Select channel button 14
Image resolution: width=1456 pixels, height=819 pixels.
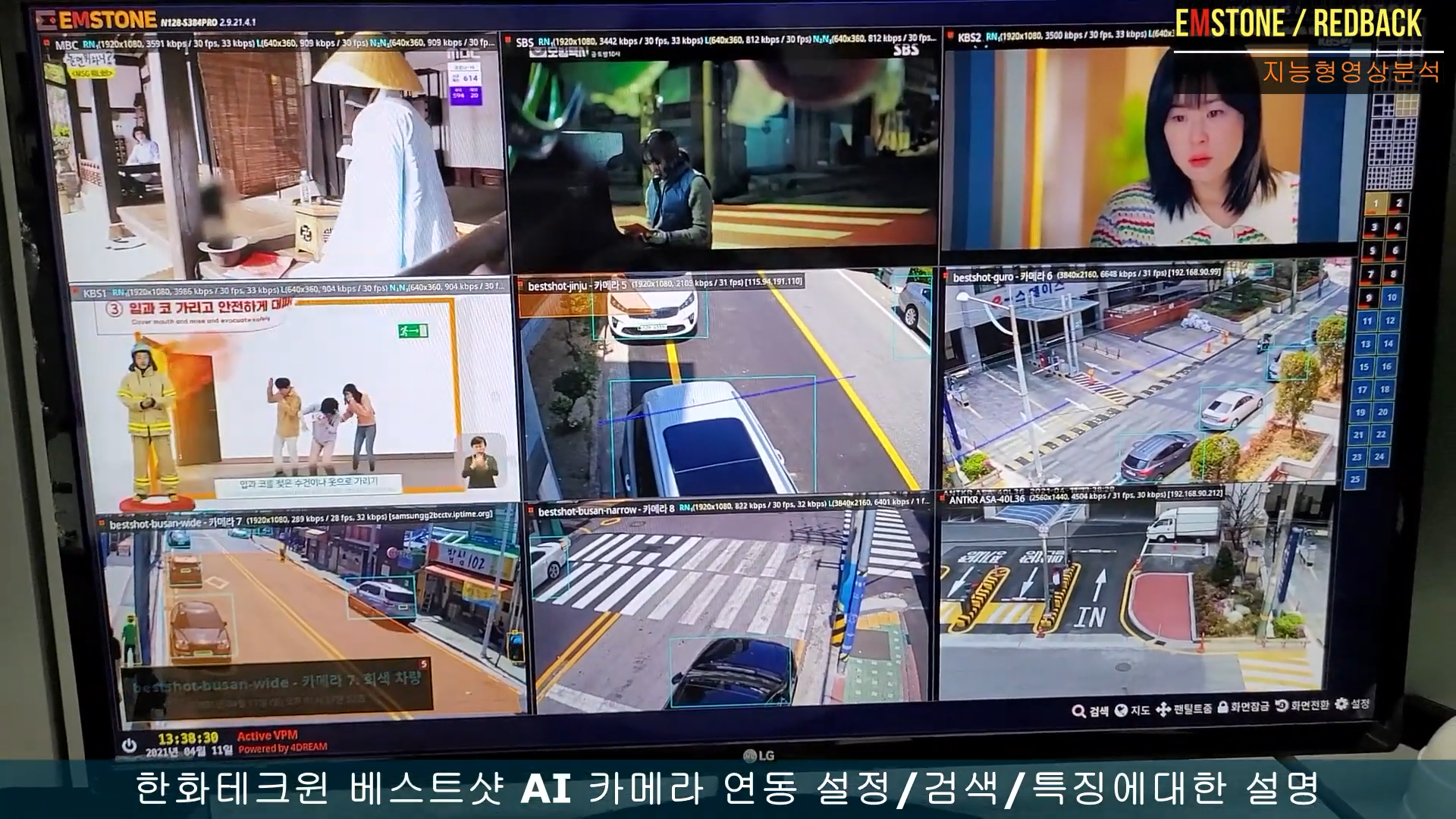coord(1389,344)
